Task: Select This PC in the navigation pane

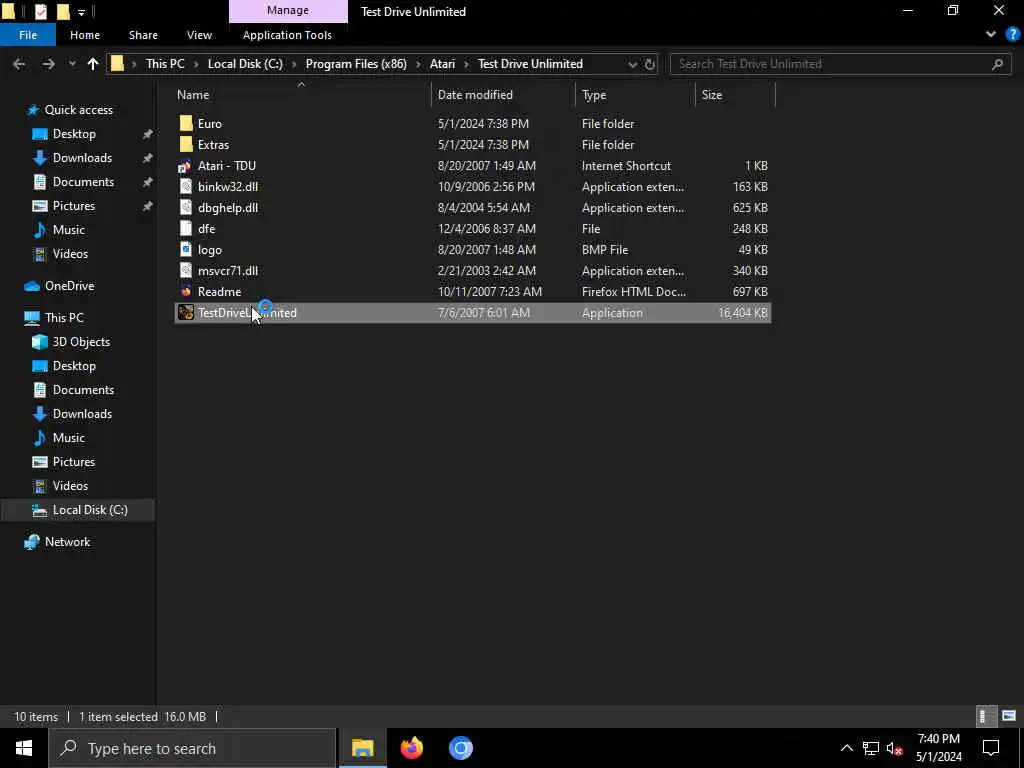Action: point(64,318)
